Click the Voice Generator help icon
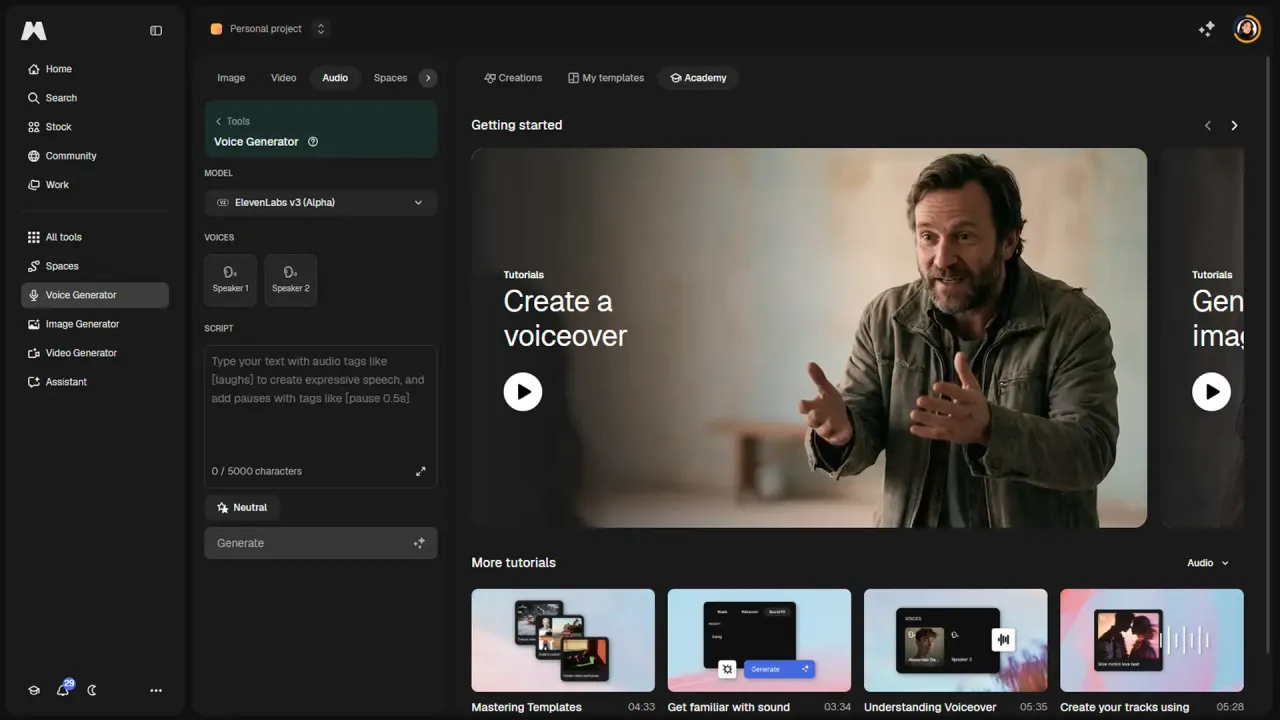Viewport: 1280px width, 720px height. (313, 142)
